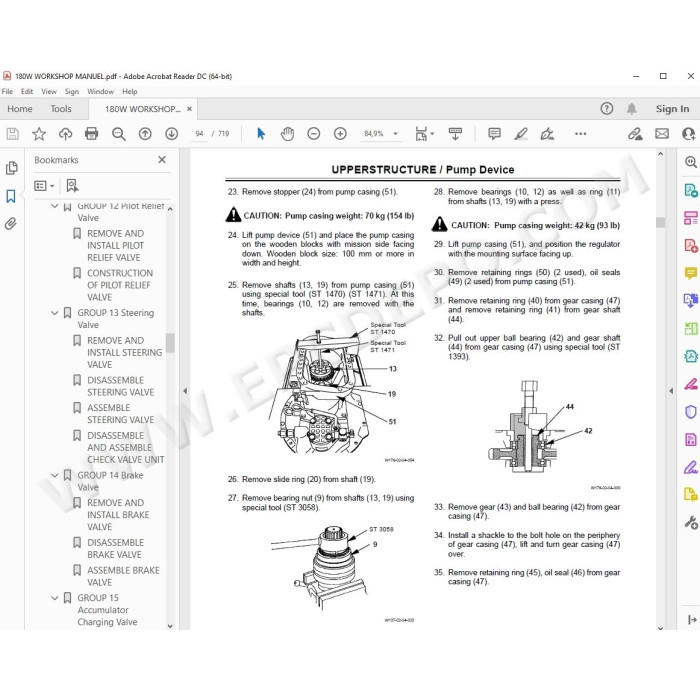Open the Window menu
700x700 pixels.
pyautogui.click(x=100, y=92)
